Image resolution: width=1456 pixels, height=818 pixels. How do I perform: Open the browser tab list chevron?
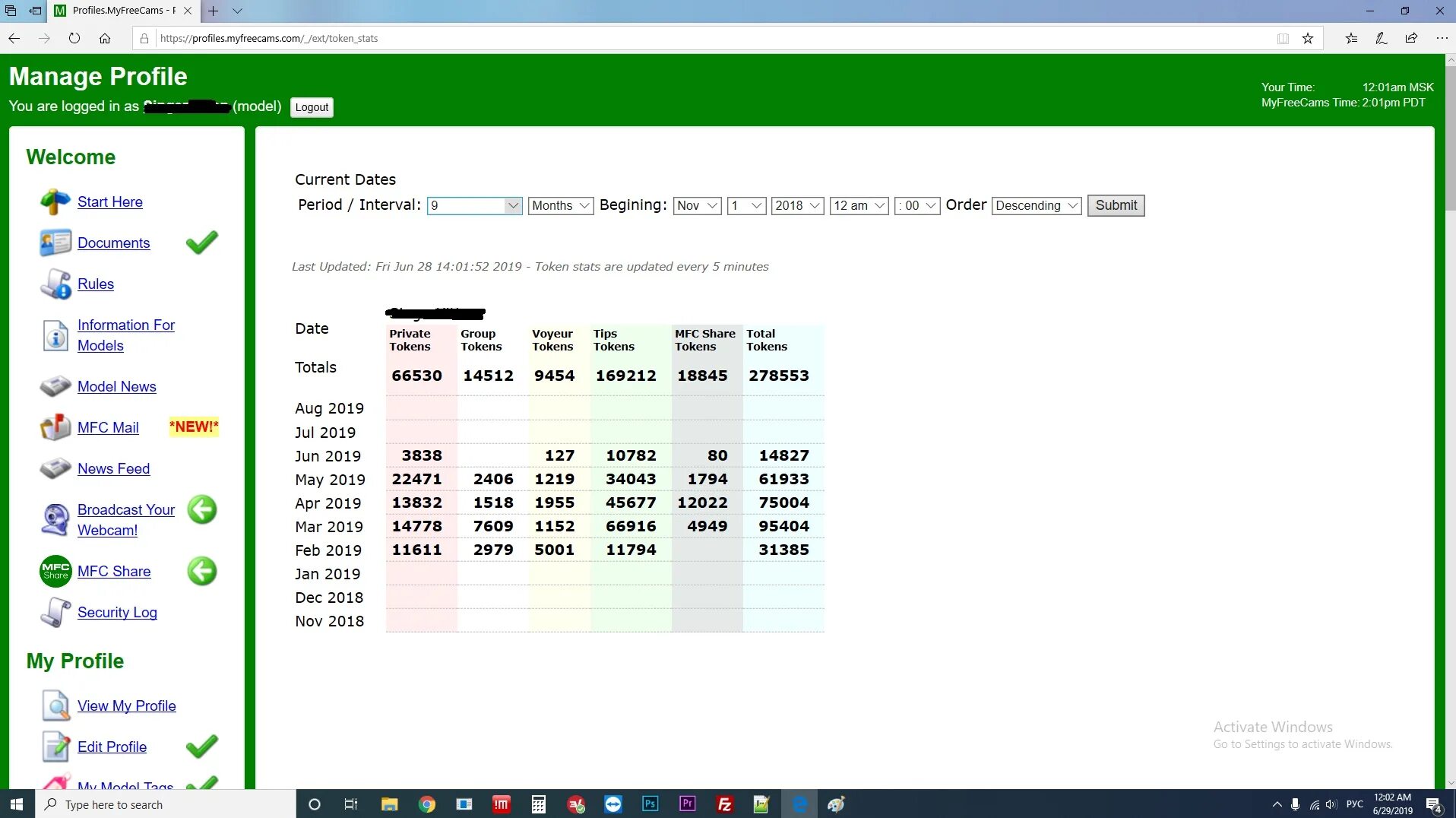237,11
